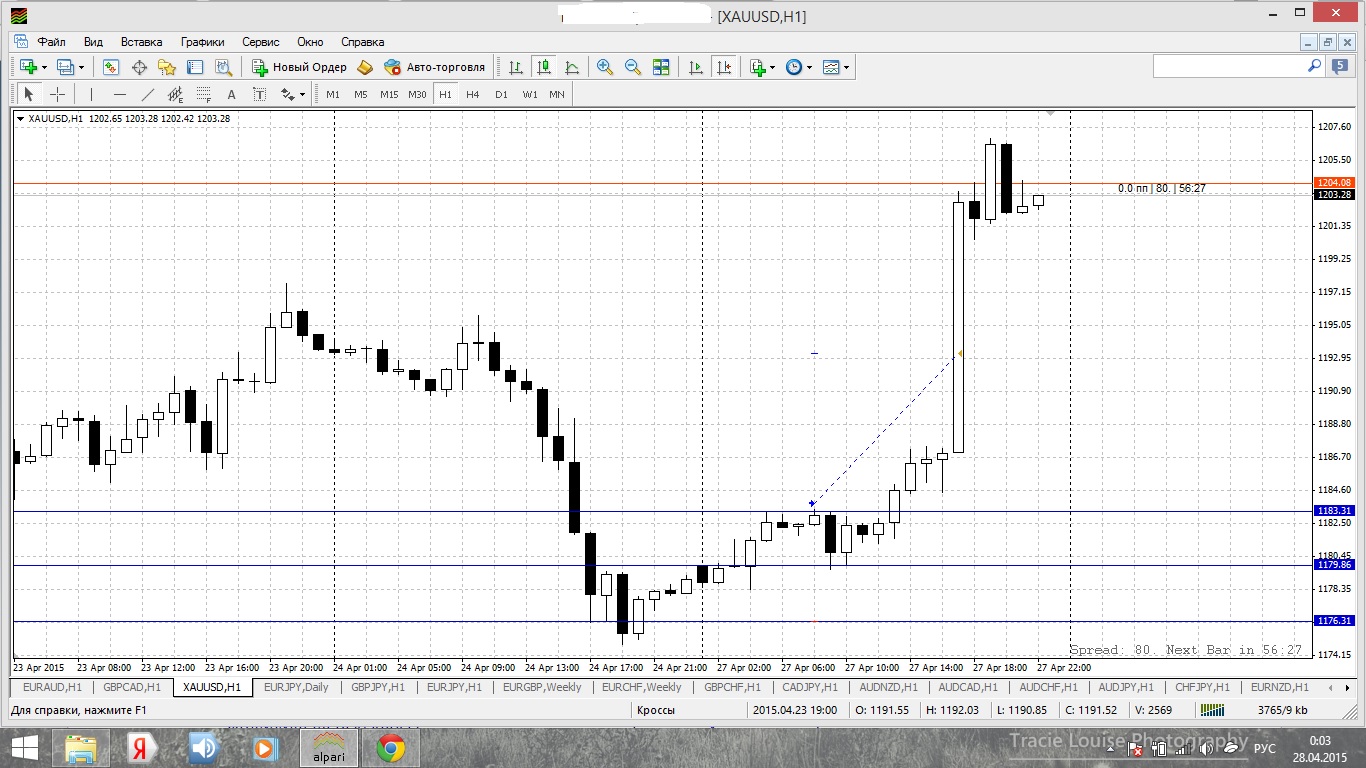Open Google Chrome from the taskbar
This screenshot has height=768, width=1366.
pyautogui.click(x=391, y=747)
